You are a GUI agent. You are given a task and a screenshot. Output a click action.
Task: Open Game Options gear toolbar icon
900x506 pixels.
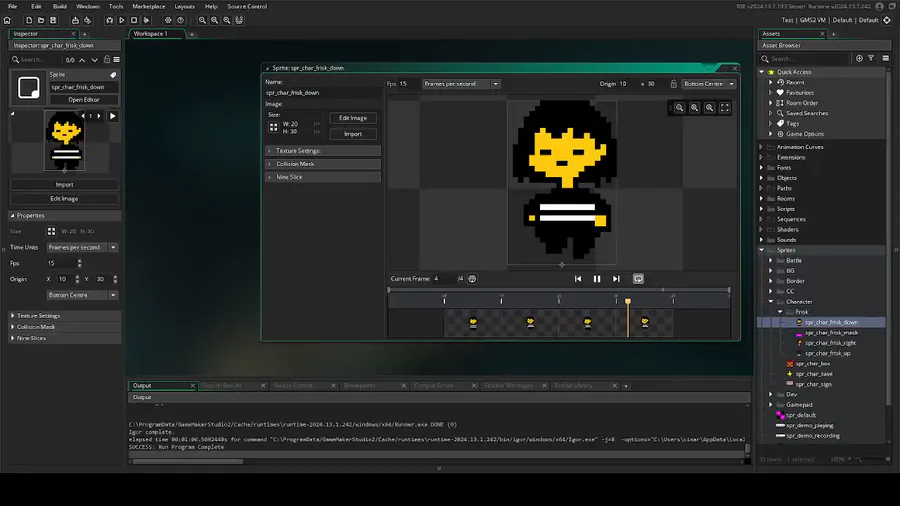(x=168, y=20)
